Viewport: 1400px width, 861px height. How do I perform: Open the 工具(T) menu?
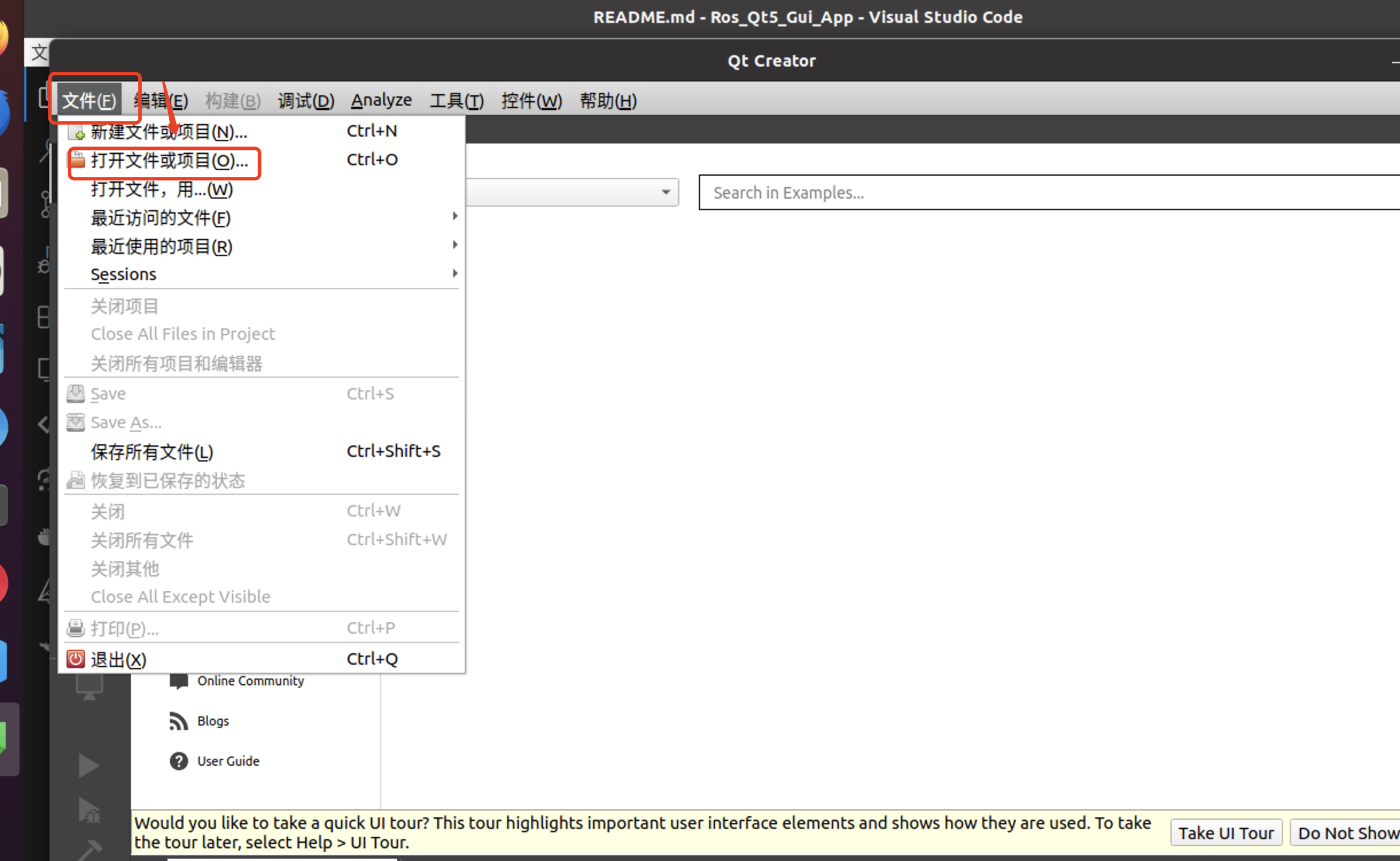[457, 101]
